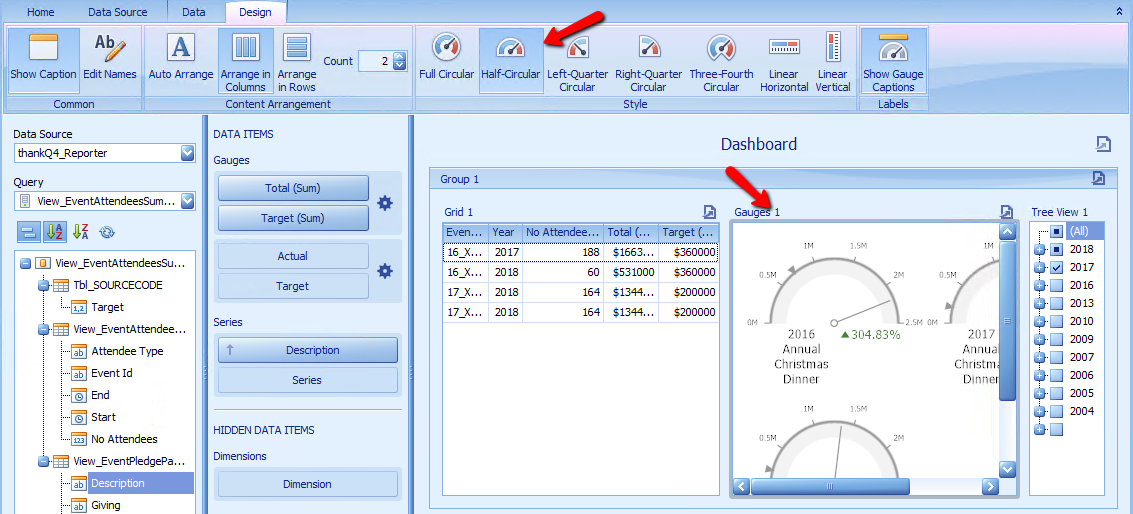Image resolution: width=1133 pixels, height=514 pixels.
Task: Collapse View_EventAttendeesSu... root node
Action: [25, 262]
